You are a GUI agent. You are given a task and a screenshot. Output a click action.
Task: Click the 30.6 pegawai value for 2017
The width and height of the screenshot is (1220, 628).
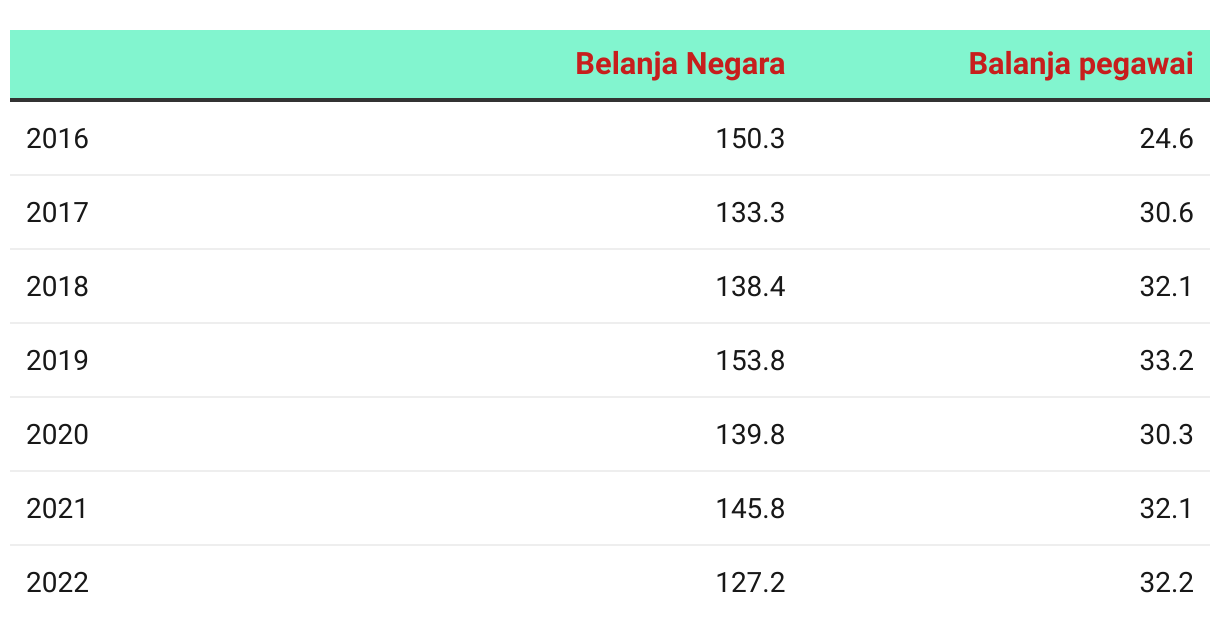[1167, 213]
